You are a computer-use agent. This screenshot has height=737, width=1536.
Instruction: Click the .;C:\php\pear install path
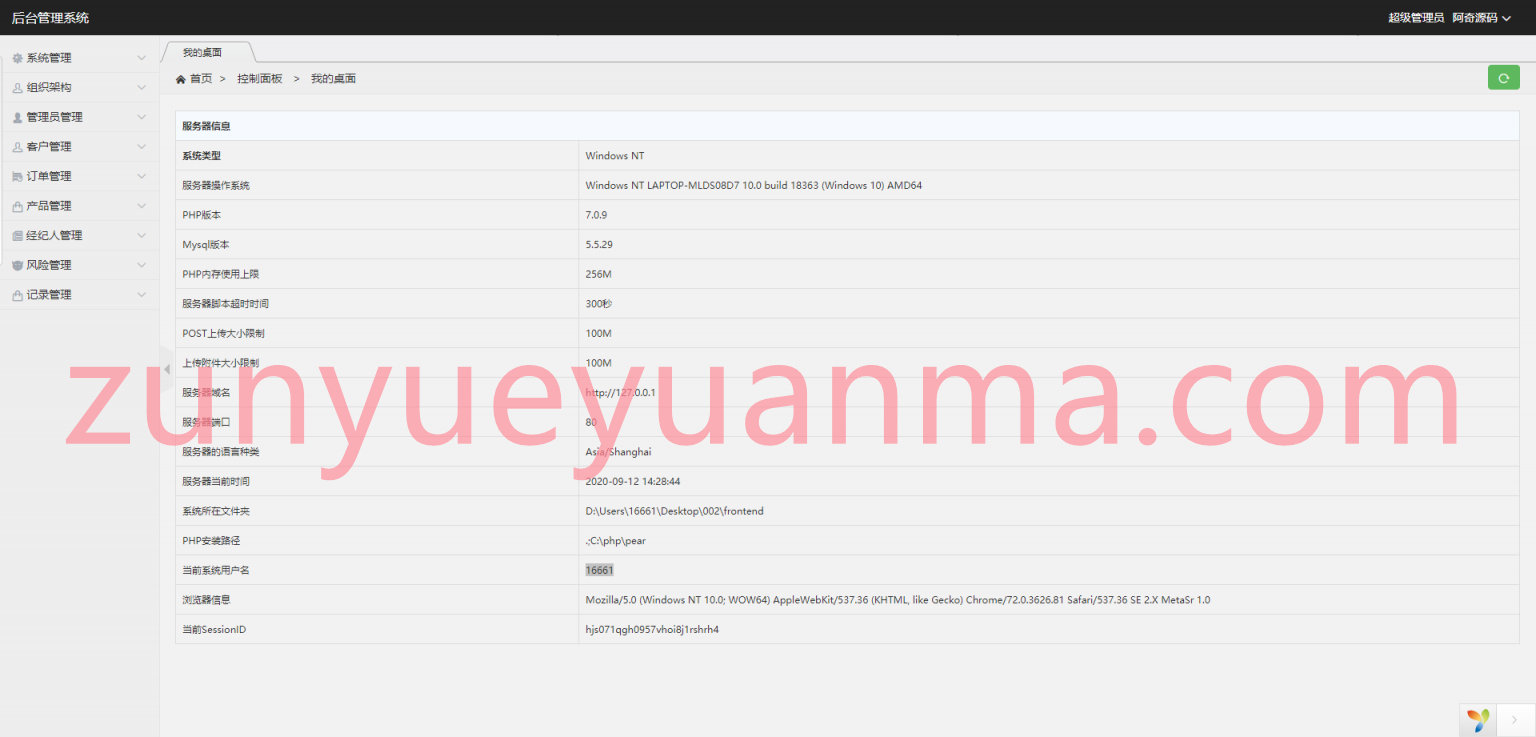pyautogui.click(x=615, y=541)
